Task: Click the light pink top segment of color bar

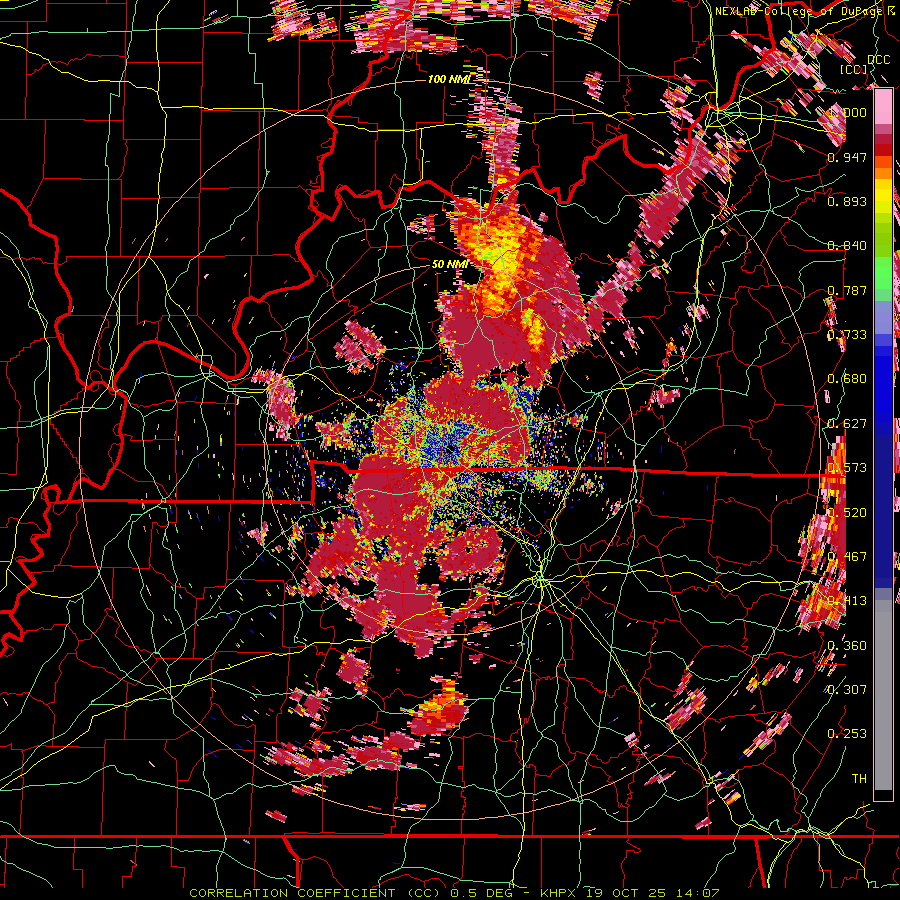Action: pos(883,107)
